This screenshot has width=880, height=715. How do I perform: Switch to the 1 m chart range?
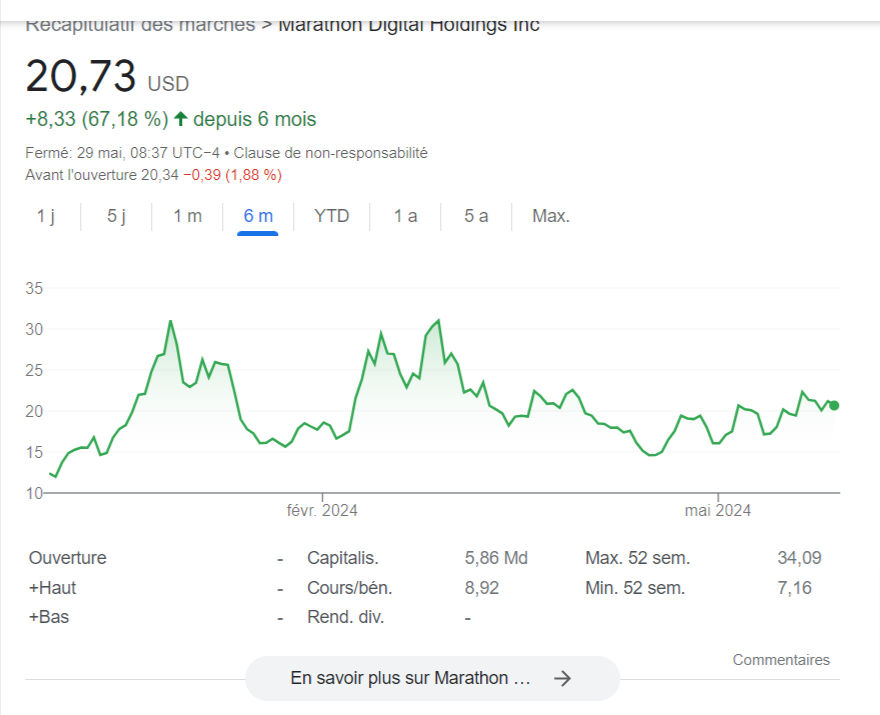click(x=187, y=216)
